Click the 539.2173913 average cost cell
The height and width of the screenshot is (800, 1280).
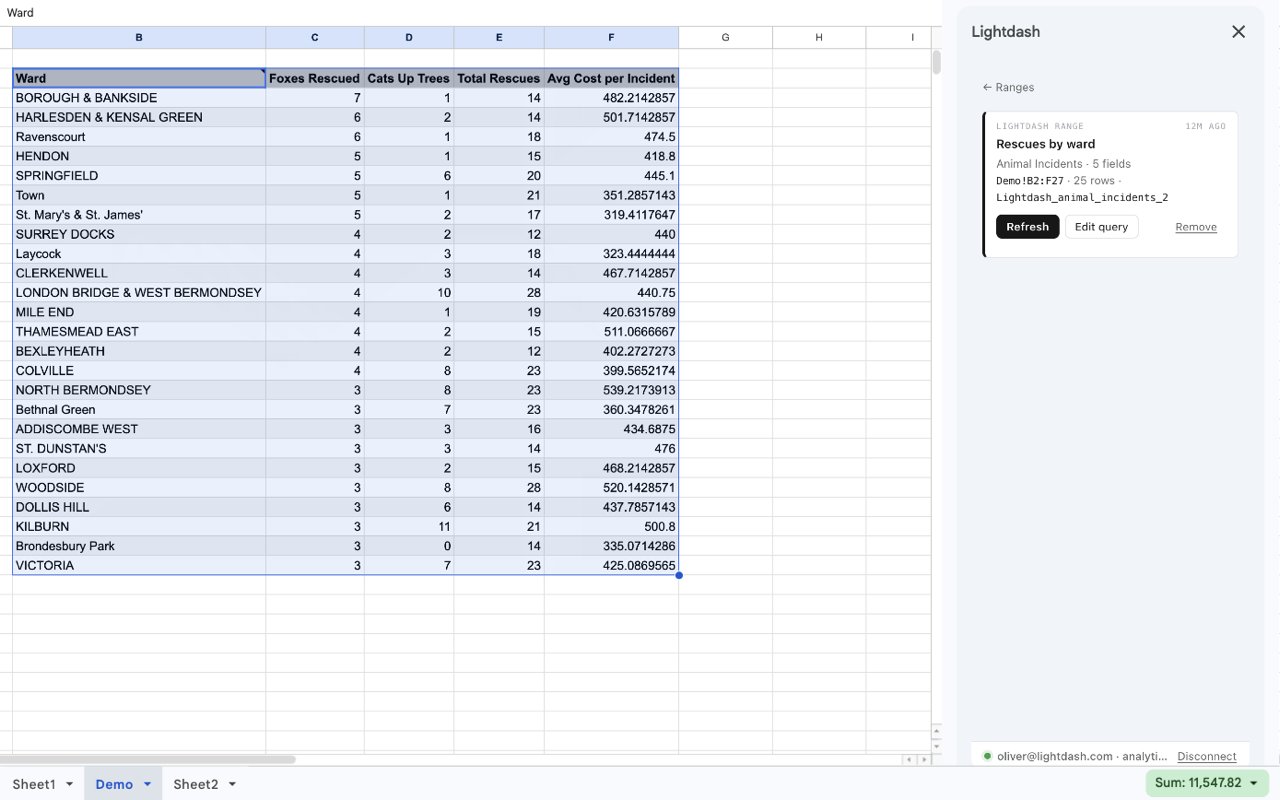coord(611,390)
